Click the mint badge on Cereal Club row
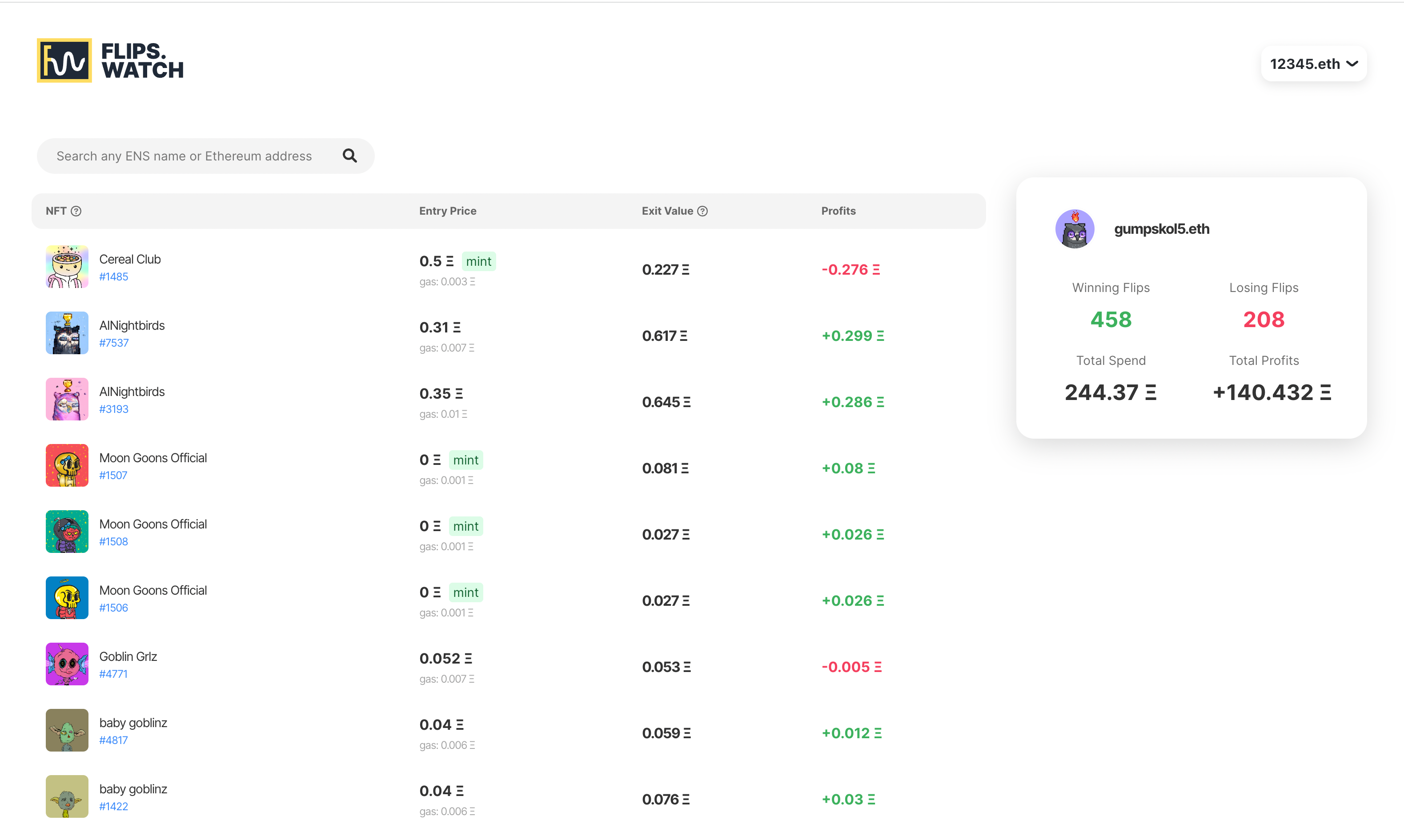 point(479,261)
